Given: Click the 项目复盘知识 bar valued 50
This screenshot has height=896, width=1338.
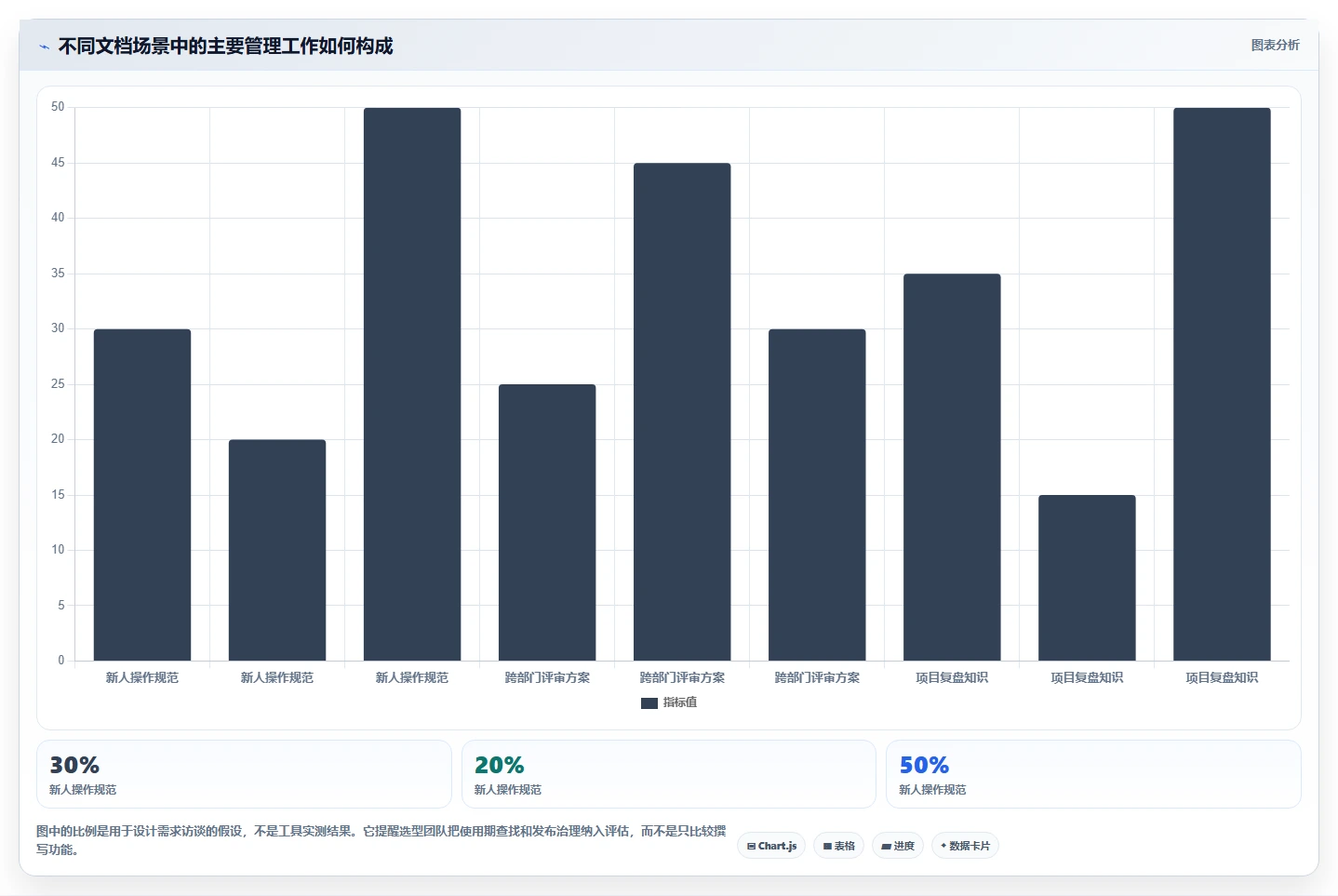Looking at the screenshot, I should [1222, 384].
